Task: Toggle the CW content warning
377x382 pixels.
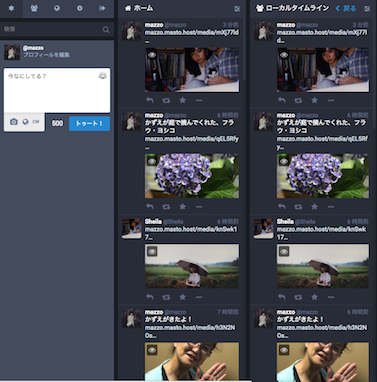Action: click(x=36, y=122)
